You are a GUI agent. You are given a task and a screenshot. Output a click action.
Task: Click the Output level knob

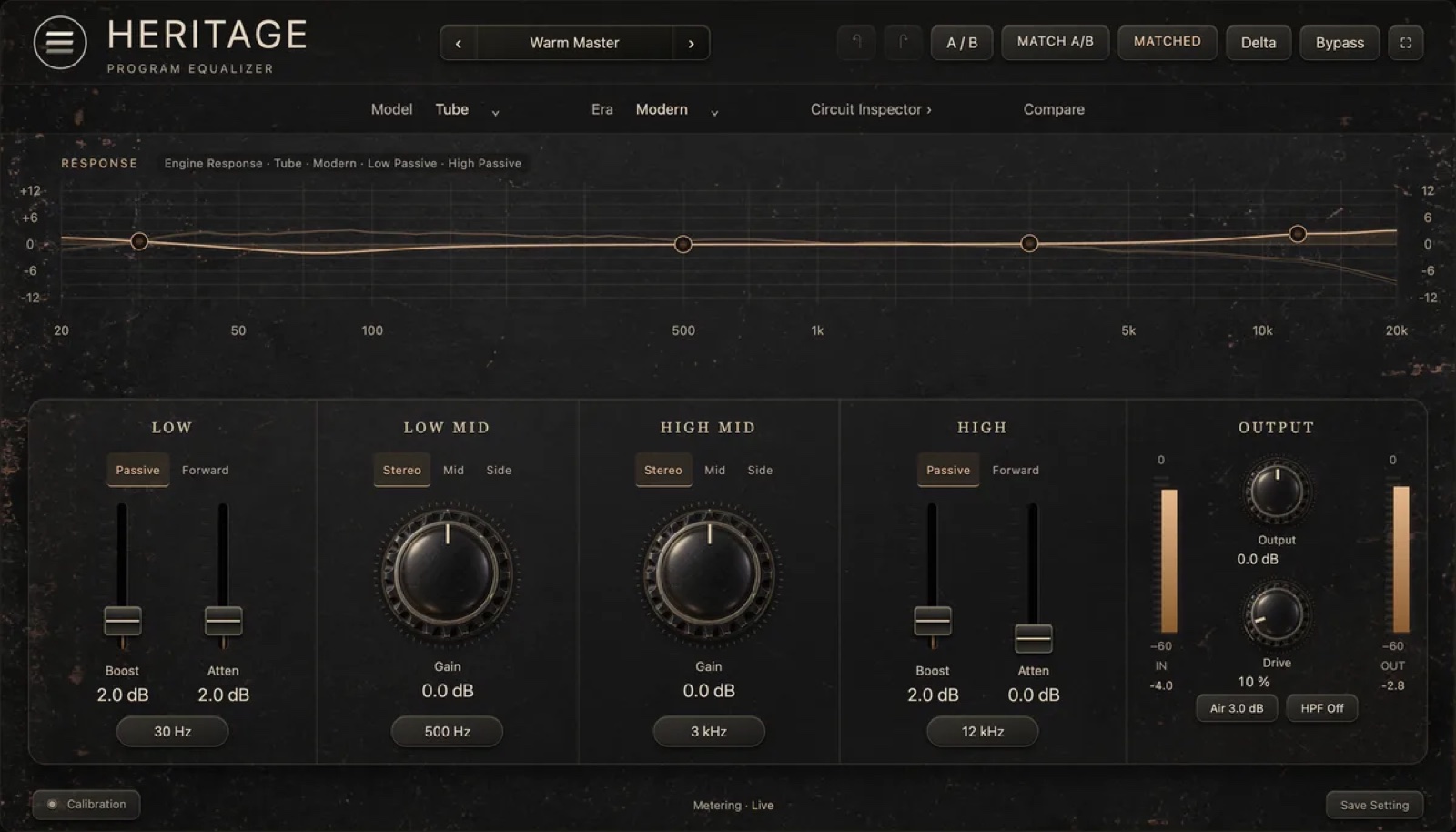coord(1277,492)
